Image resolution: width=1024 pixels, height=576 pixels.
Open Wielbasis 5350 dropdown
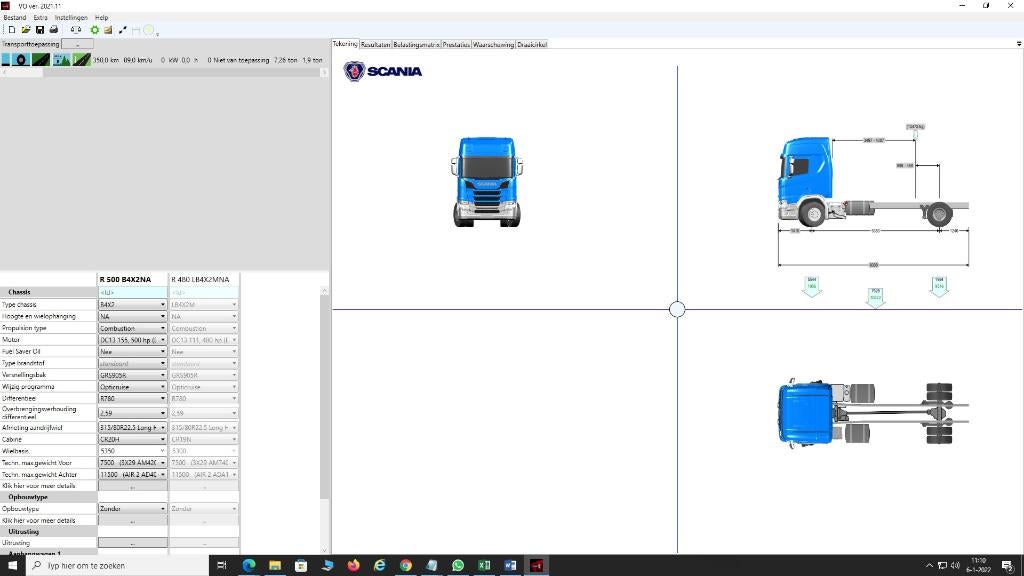click(x=133, y=451)
